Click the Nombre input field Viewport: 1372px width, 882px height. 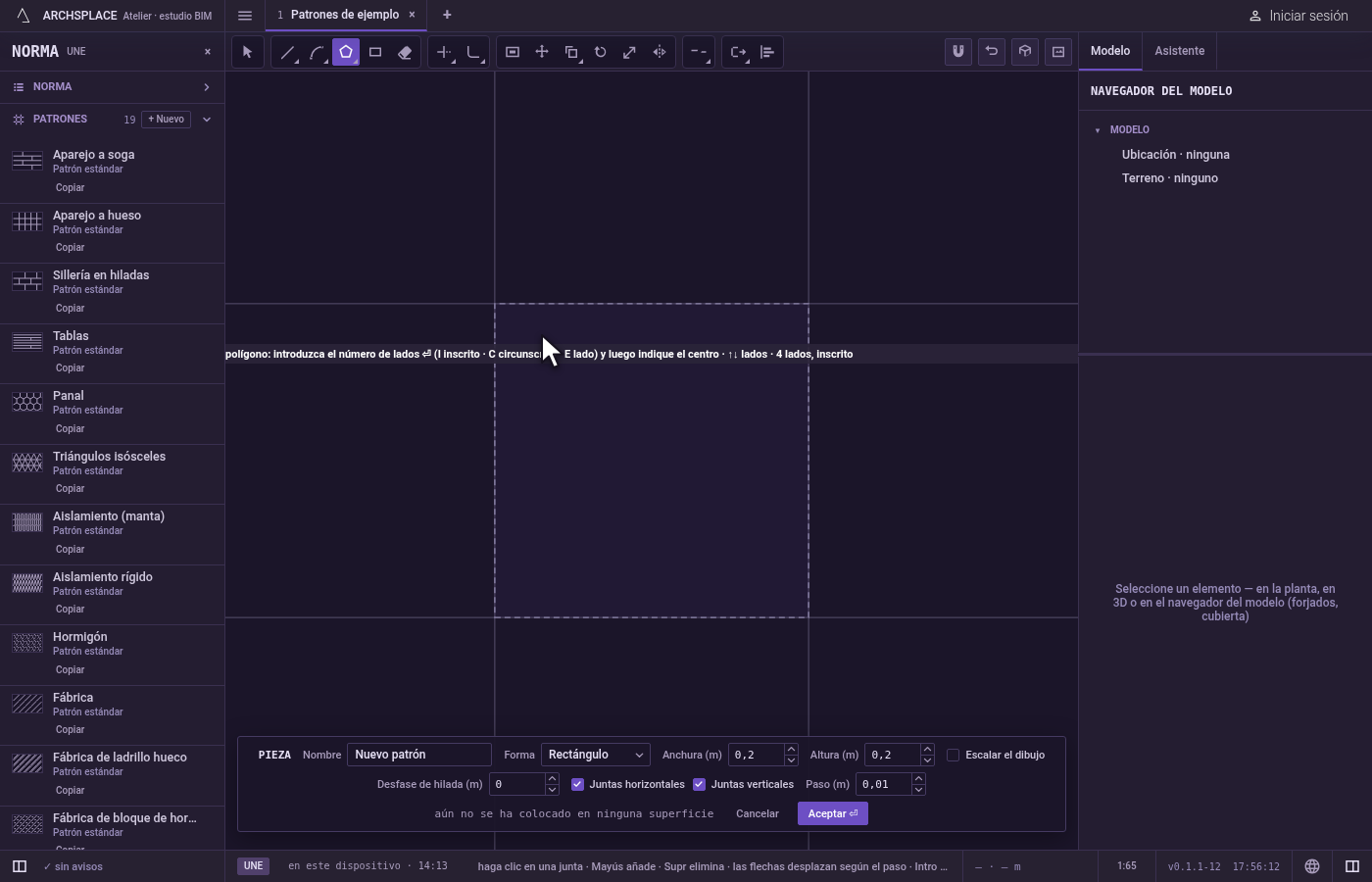coord(419,755)
